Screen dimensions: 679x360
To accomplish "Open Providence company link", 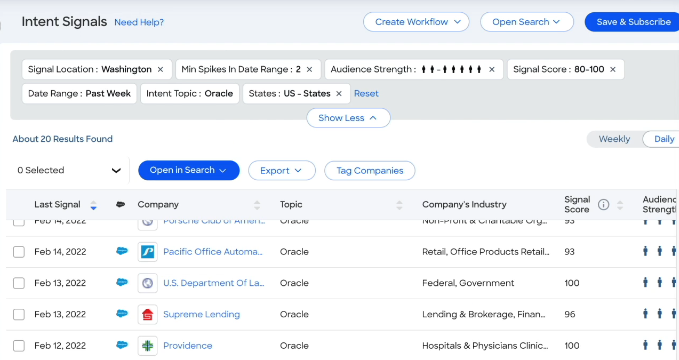I will [x=188, y=346].
